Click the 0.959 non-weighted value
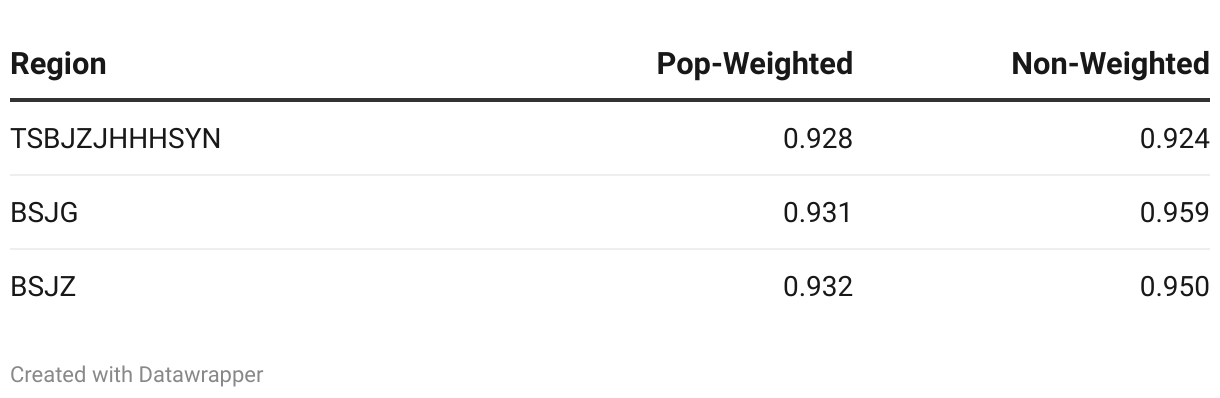 tap(1174, 212)
